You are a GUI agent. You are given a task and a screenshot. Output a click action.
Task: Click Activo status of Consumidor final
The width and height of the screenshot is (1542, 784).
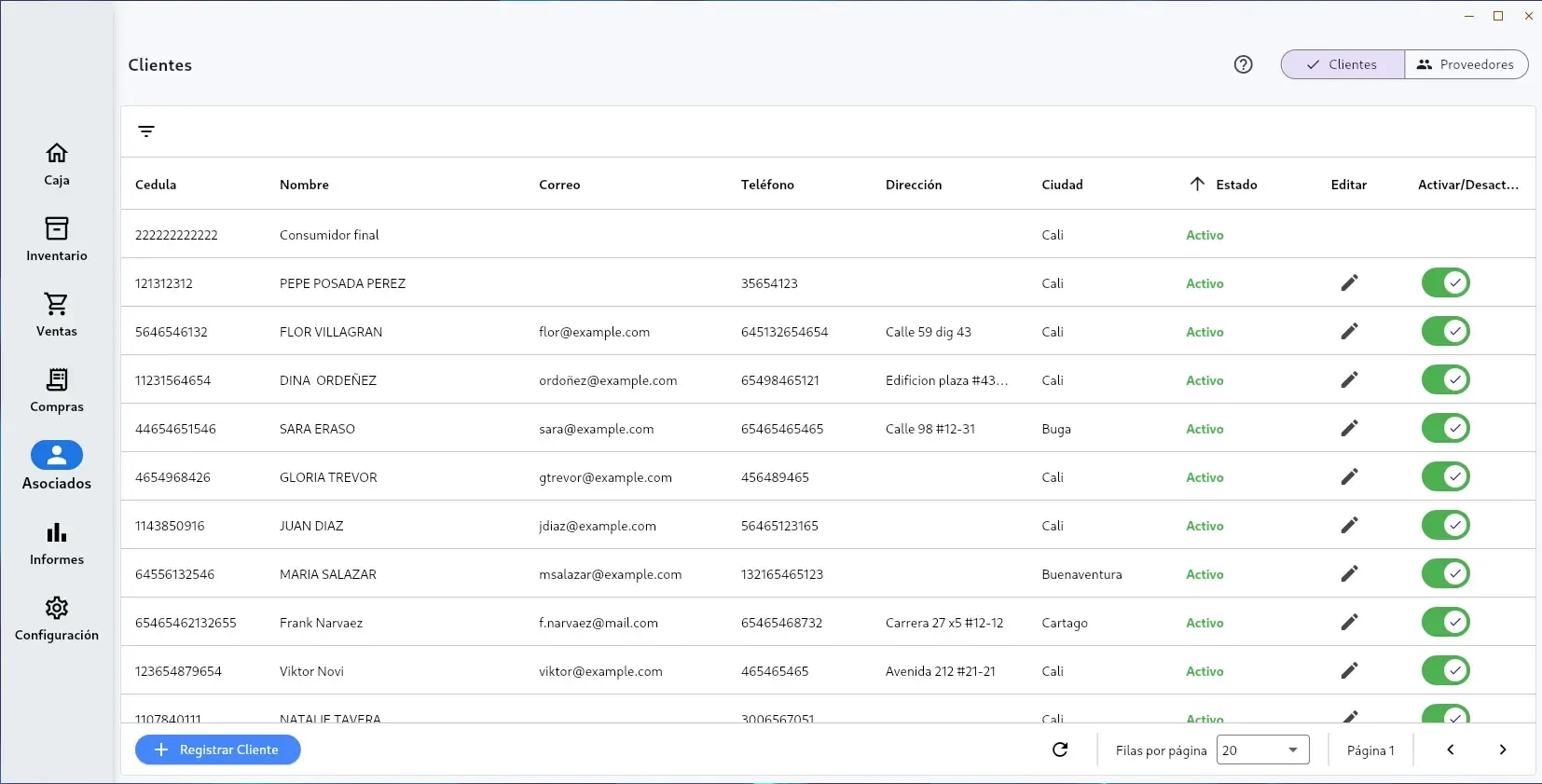click(1205, 235)
